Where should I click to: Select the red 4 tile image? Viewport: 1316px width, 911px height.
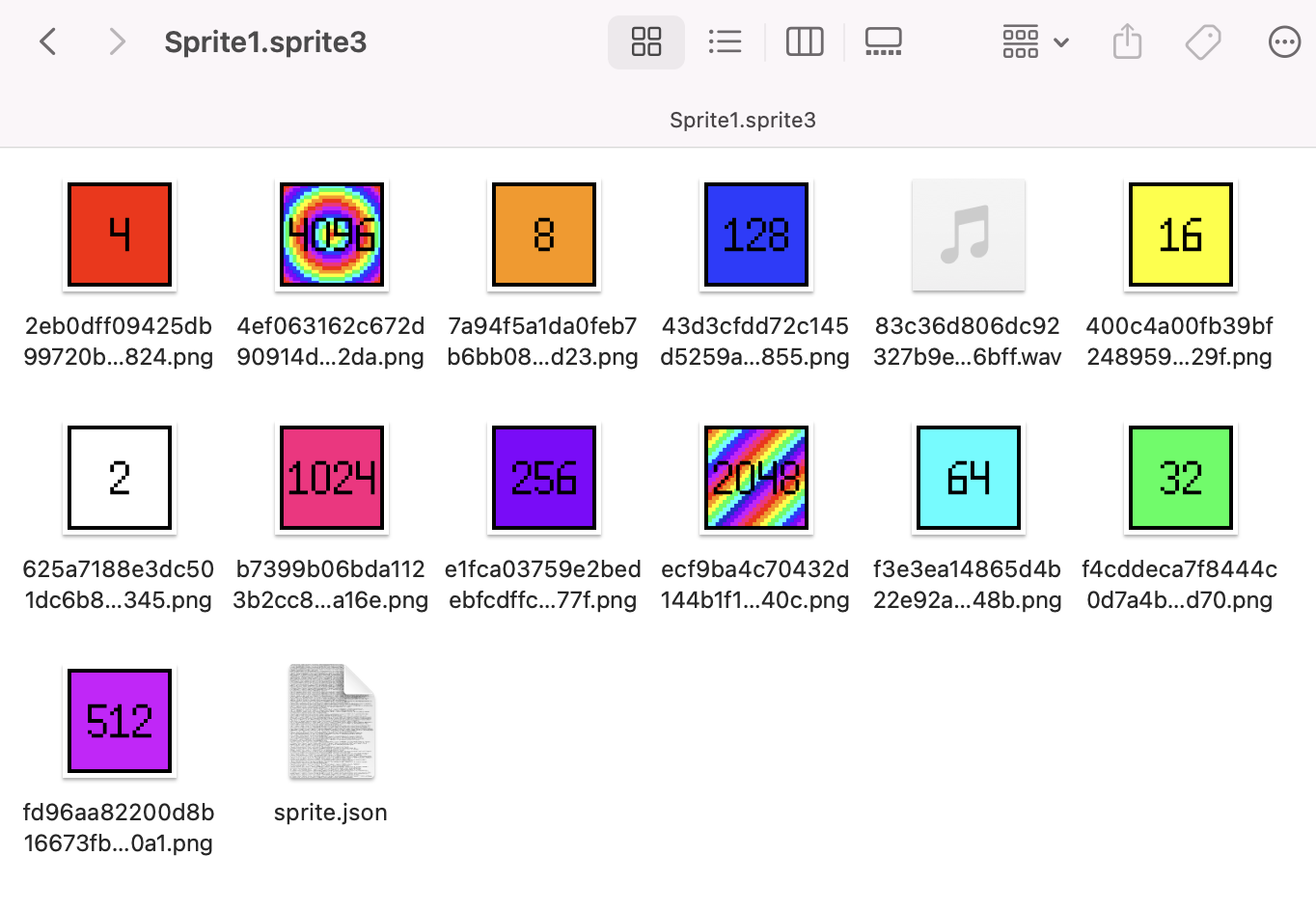120,235
